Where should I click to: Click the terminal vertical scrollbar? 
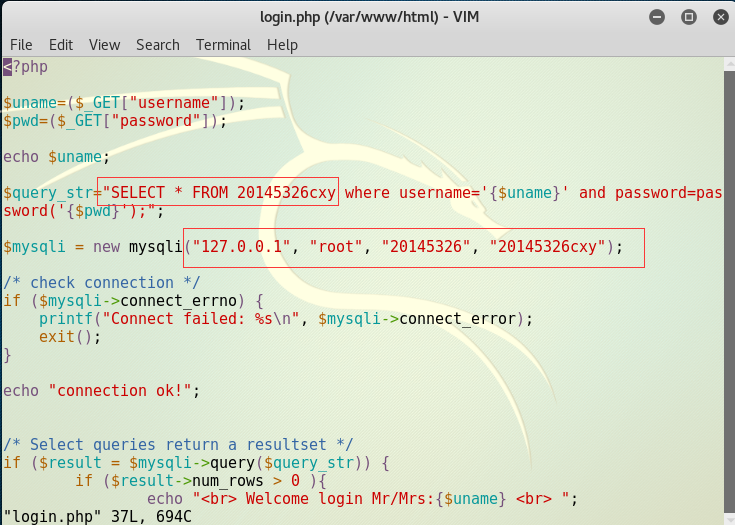coord(729,291)
